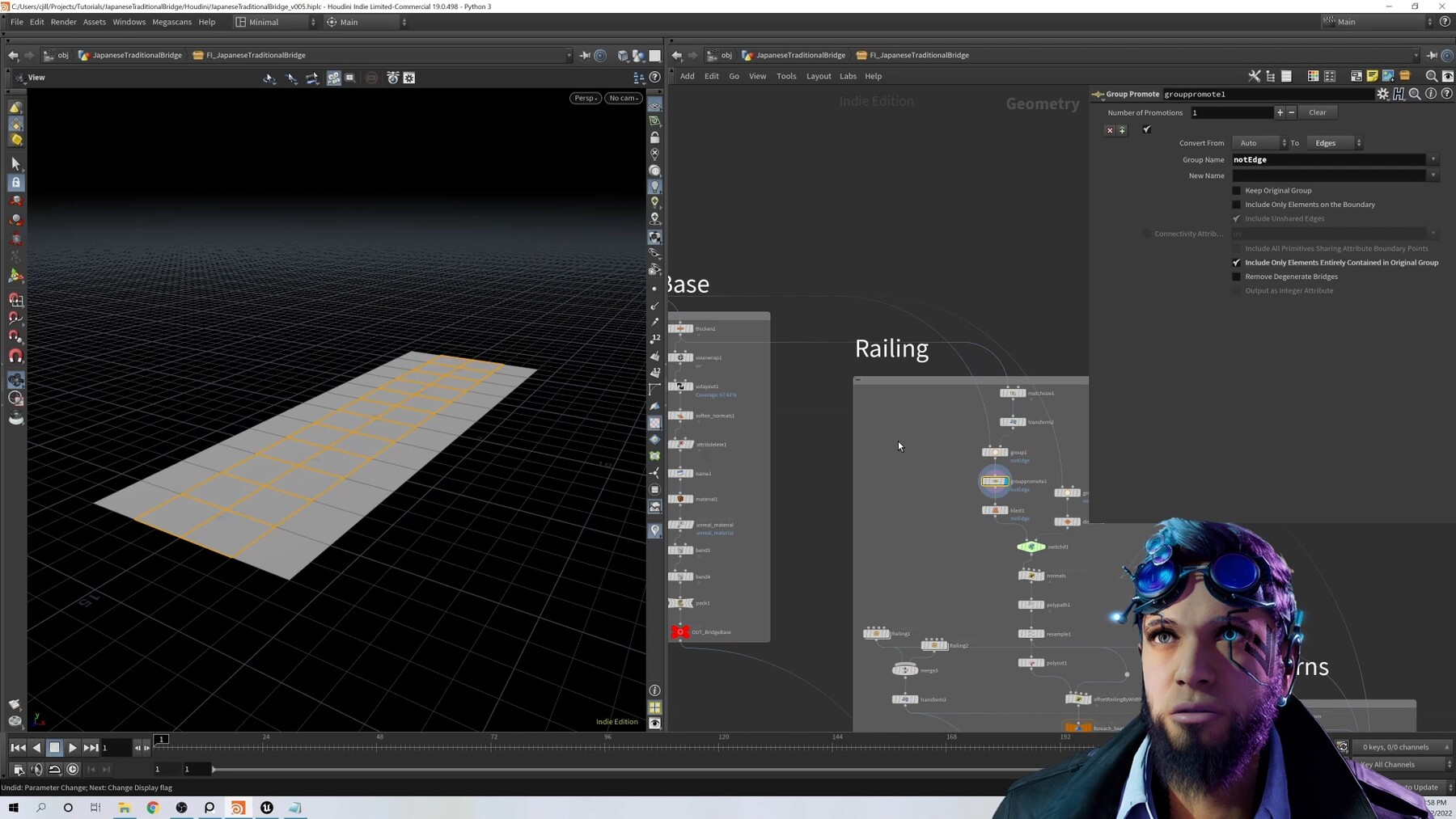Viewport: 1456px width, 819px height.
Task: Enable Remove Degenerate Bridges
Action: pyautogui.click(x=1237, y=277)
